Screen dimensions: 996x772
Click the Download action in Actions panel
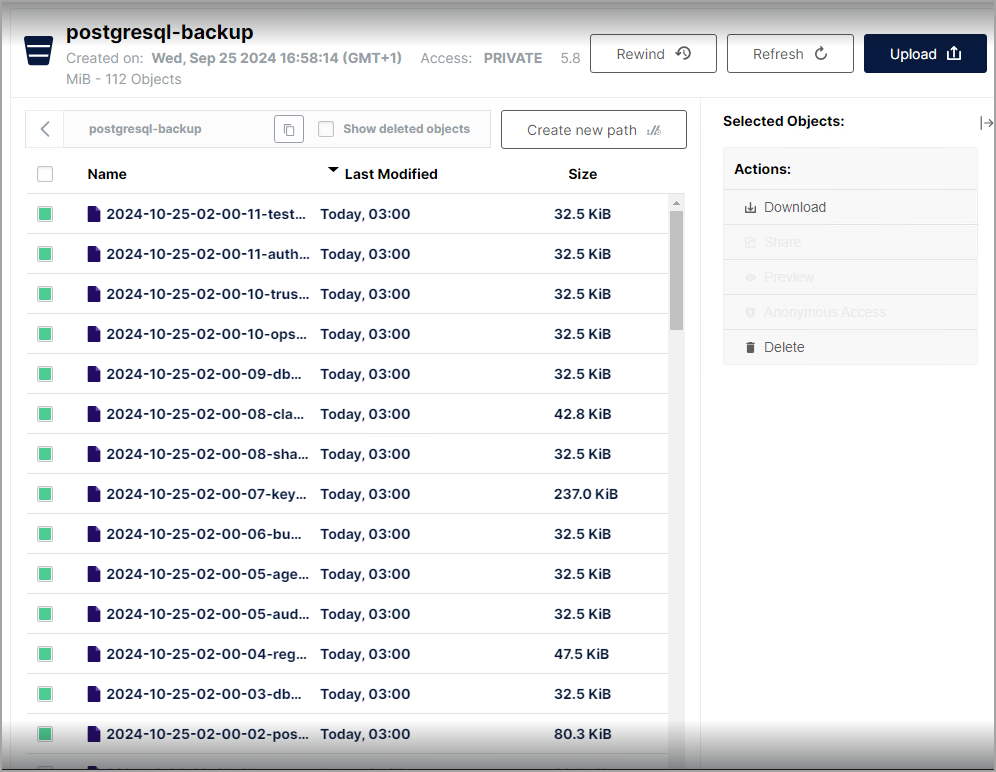(x=794, y=207)
